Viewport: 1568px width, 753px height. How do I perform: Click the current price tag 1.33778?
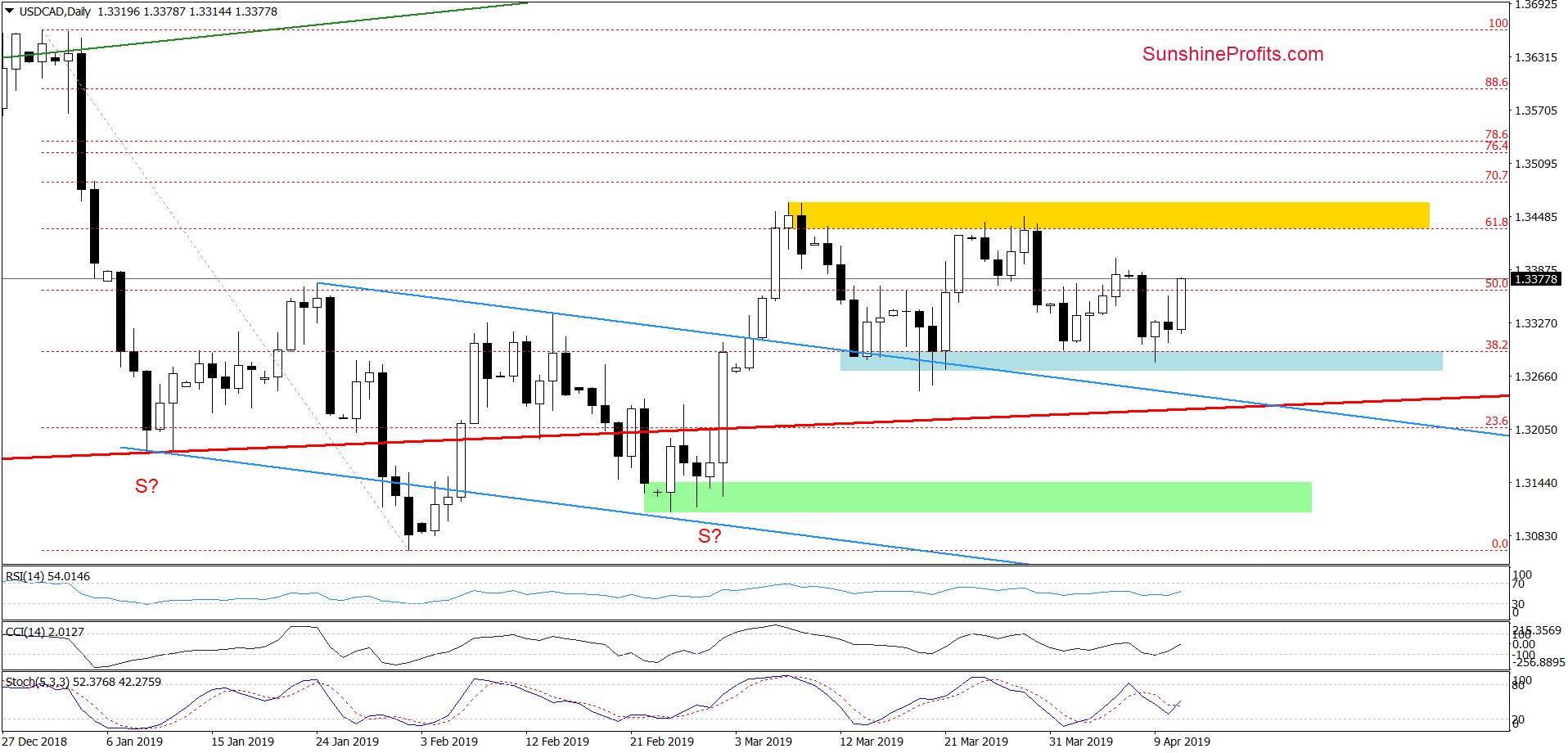pos(1536,279)
